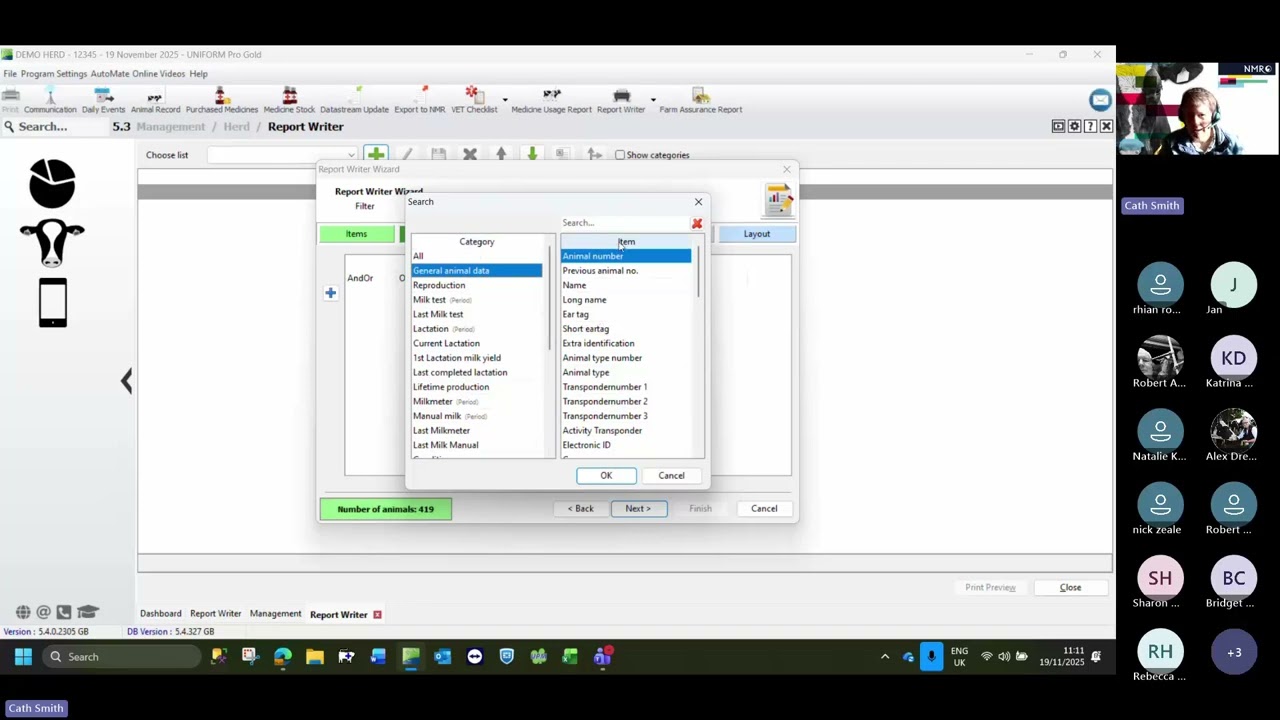The width and height of the screenshot is (1280, 720).
Task: Click Back in the wizard
Action: pyautogui.click(x=581, y=509)
